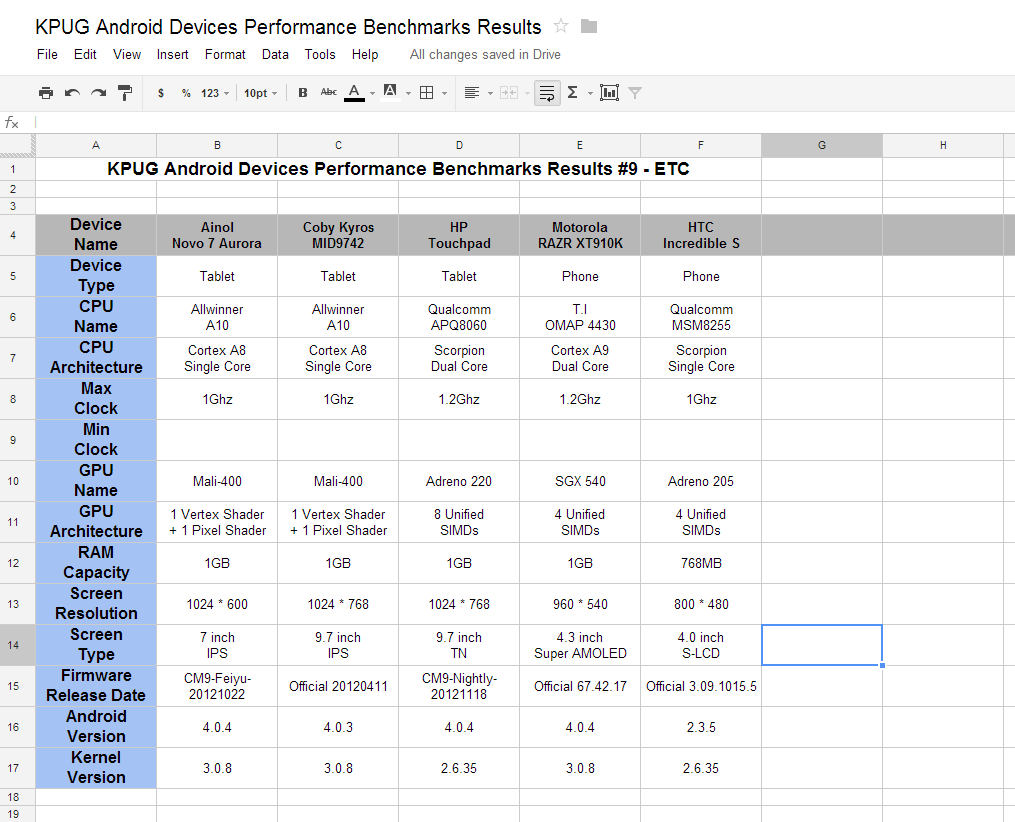Click the '4.3 inch Super AMOLED' cell
Image resolution: width=1015 pixels, height=822 pixels.
(x=580, y=645)
